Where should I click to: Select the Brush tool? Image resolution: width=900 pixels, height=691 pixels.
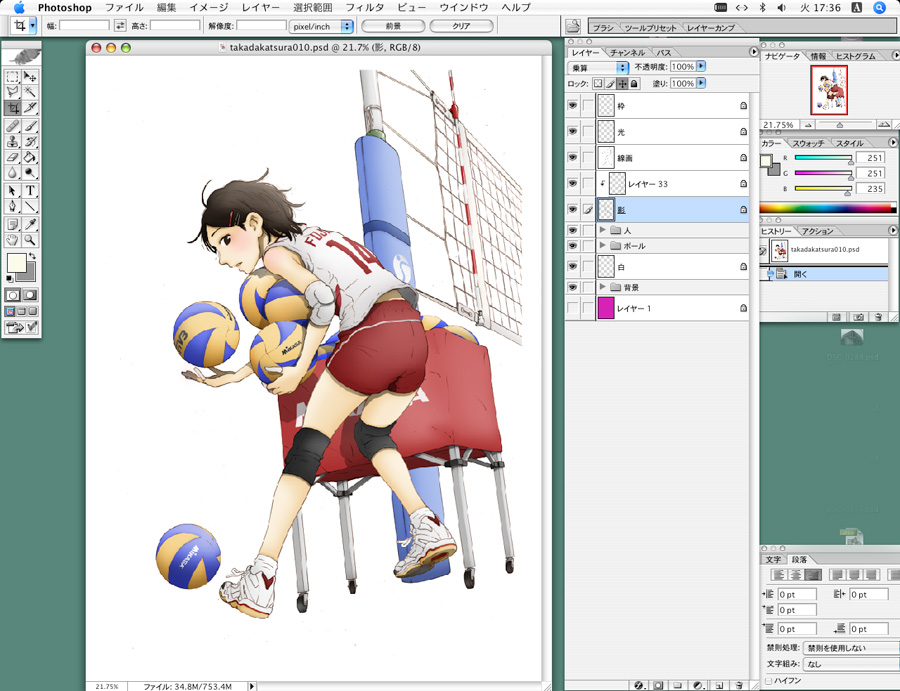pos(30,126)
